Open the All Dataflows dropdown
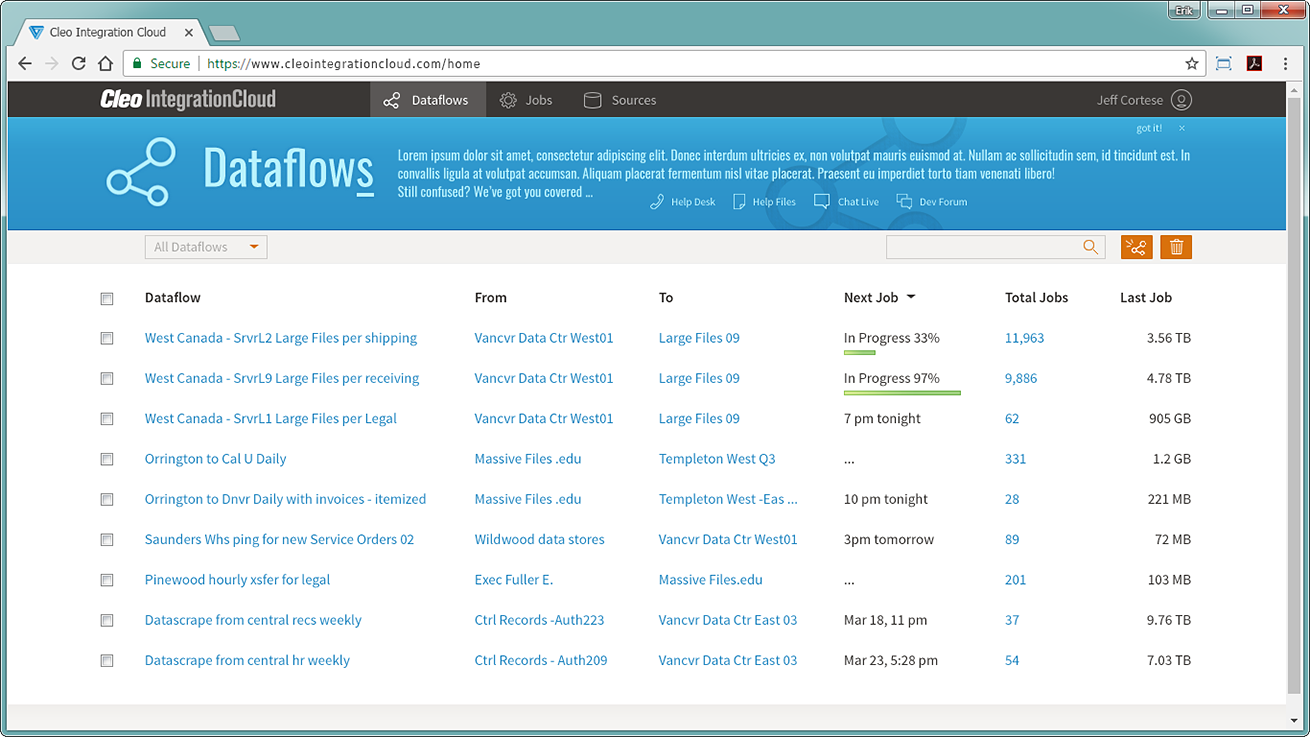Viewport: 1310px width, 740px height. pos(206,247)
